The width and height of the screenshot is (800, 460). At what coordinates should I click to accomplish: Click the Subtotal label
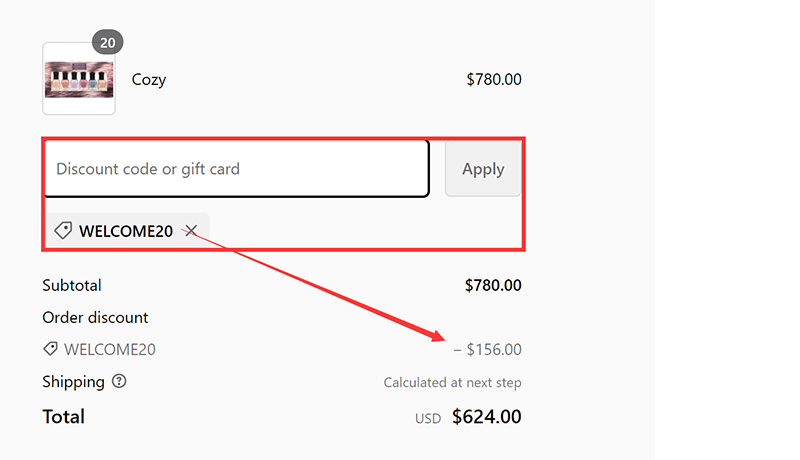(x=72, y=285)
